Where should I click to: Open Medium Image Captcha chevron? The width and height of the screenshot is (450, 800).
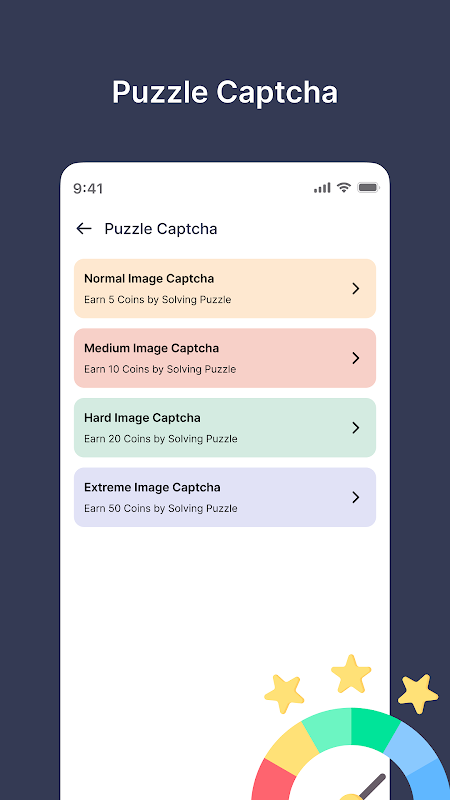tap(356, 358)
